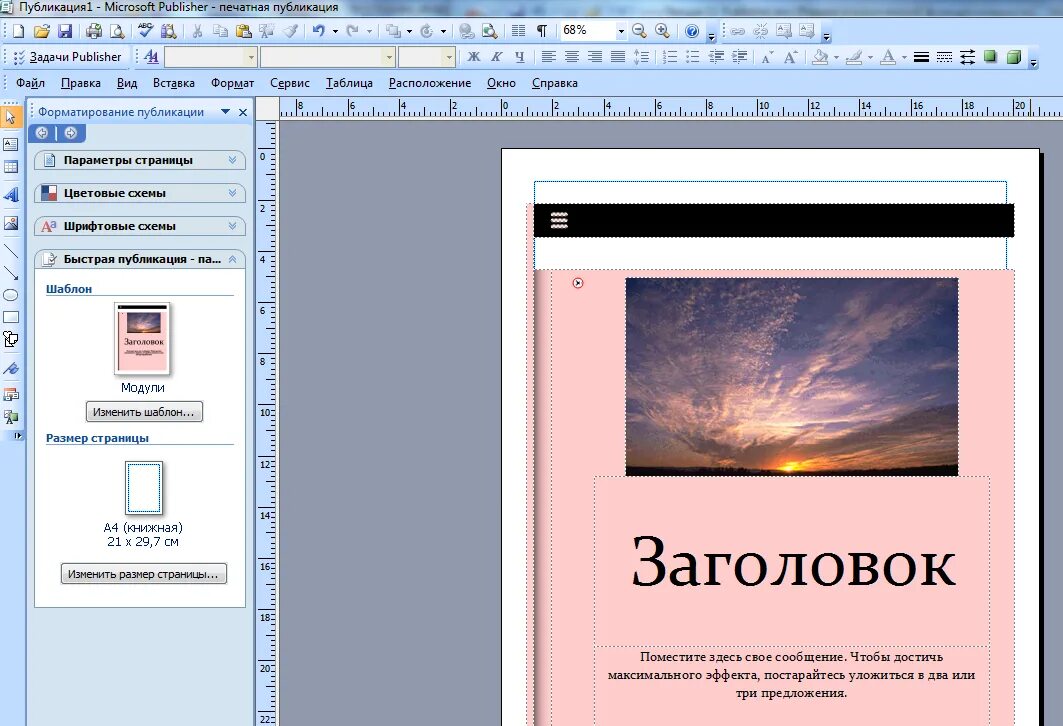1063x726 pixels.
Task: Close the Форматирование публикации pane
Action: tap(243, 113)
